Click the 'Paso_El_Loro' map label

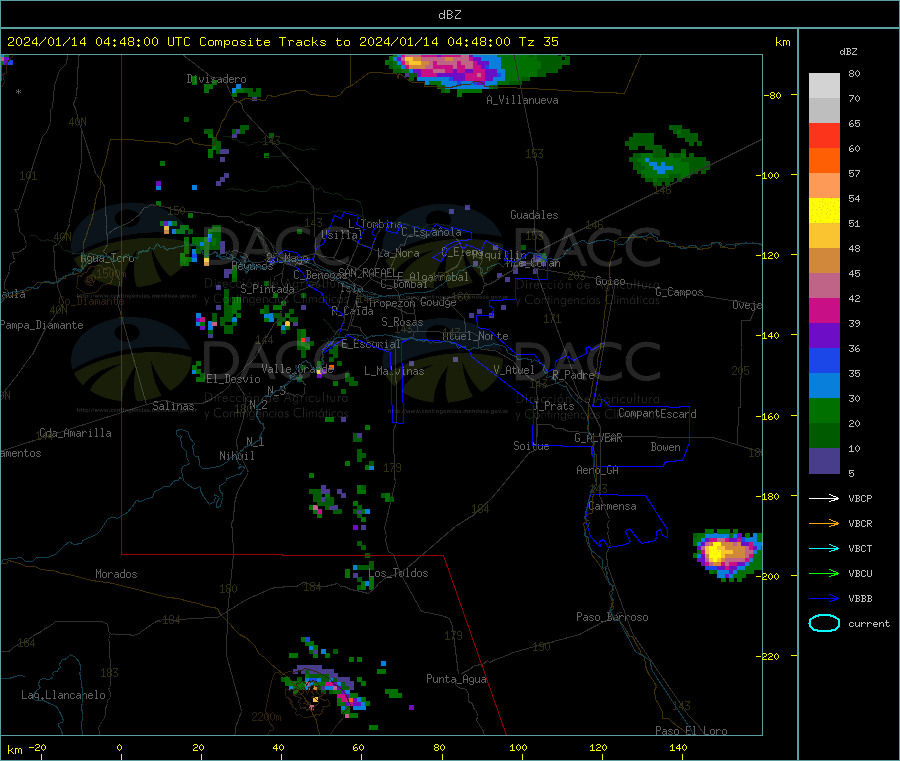pos(691,731)
